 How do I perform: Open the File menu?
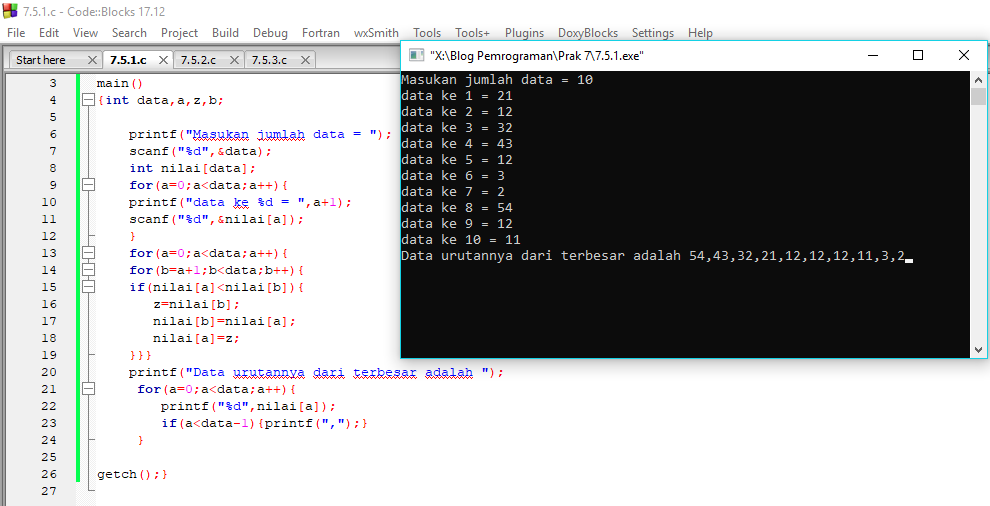pos(16,33)
